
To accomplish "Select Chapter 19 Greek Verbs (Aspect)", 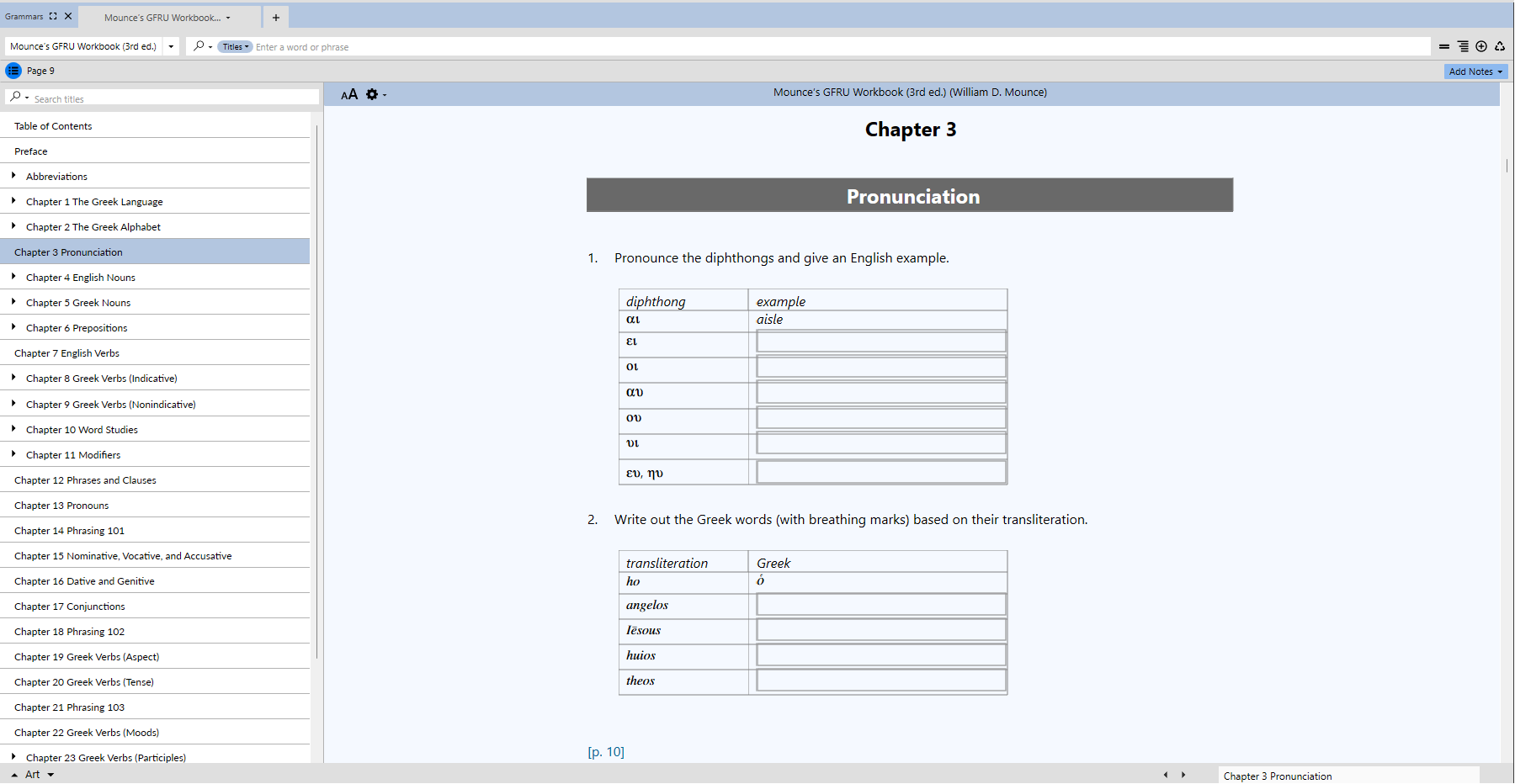I will coord(155,657).
